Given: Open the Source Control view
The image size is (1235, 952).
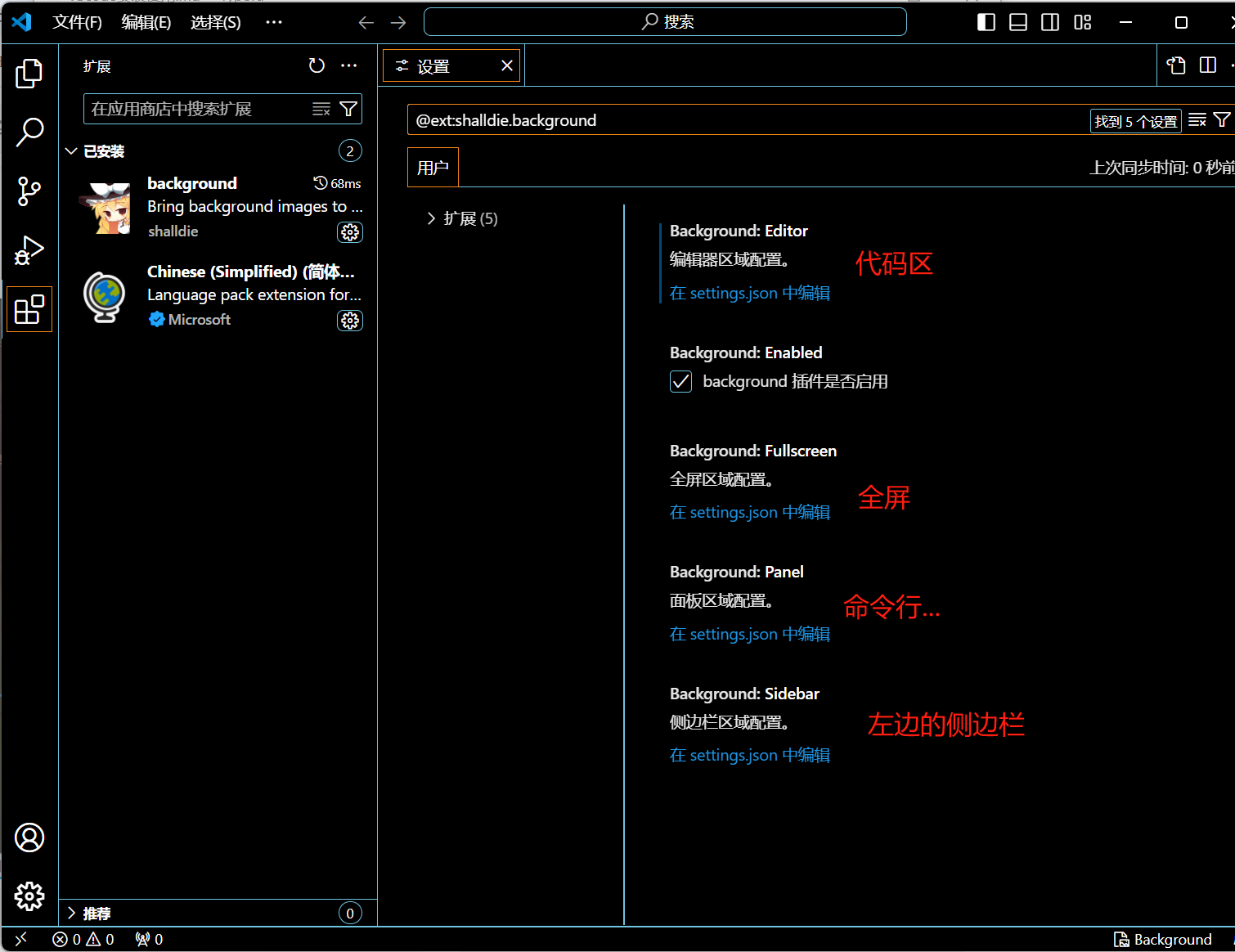Looking at the screenshot, I should [29, 191].
